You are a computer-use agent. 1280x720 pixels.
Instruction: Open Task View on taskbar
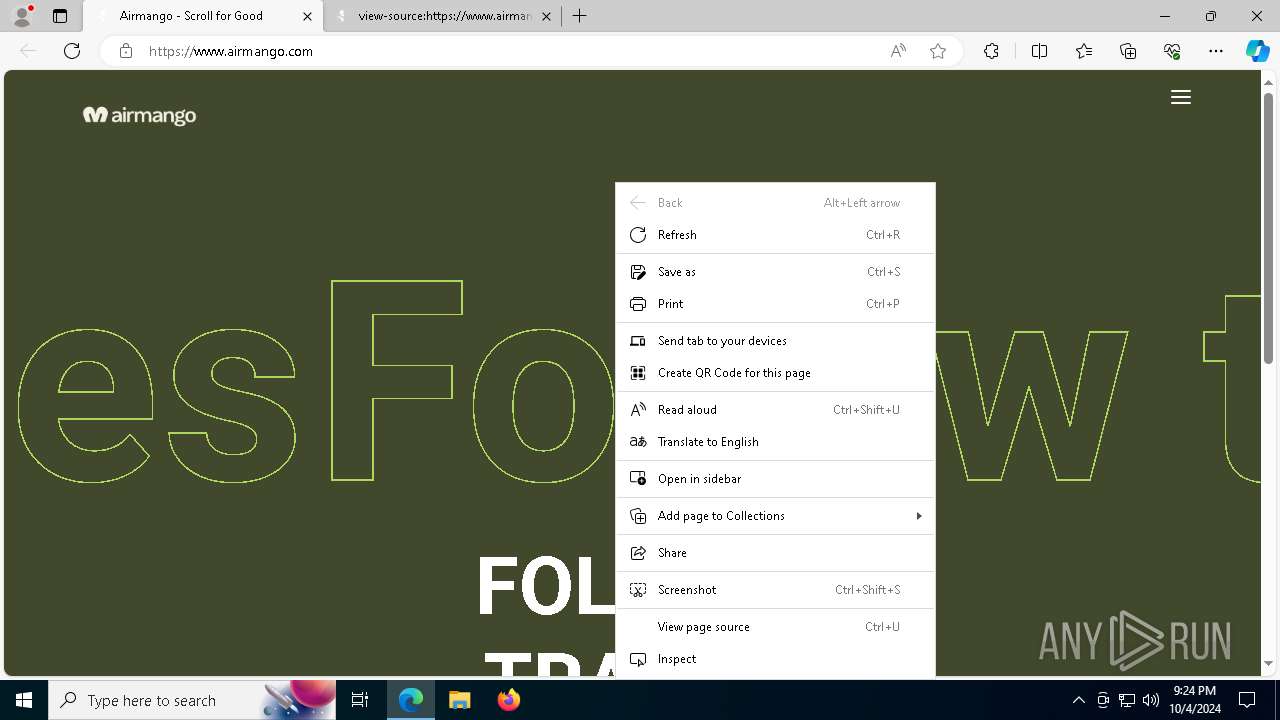(x=360, y=700)
